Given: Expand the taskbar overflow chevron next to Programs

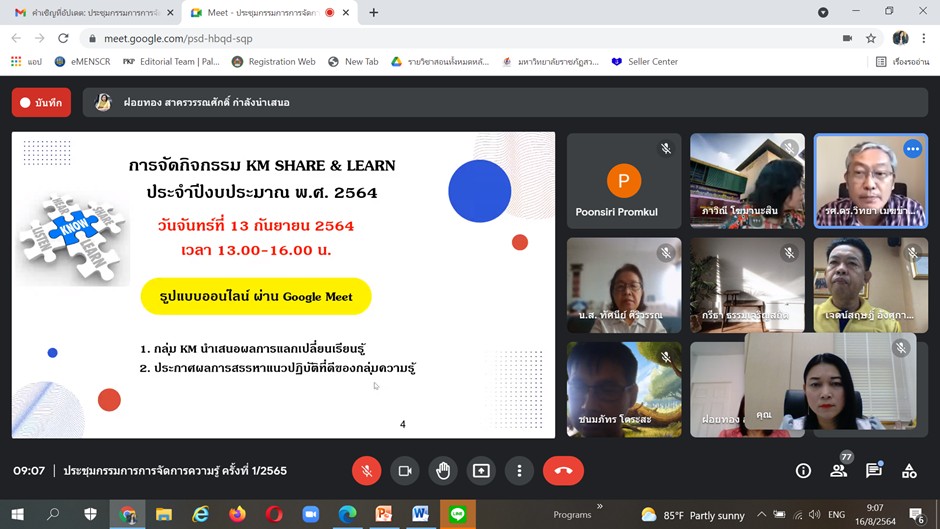Looking at the screenshot, I should [601, 507].
